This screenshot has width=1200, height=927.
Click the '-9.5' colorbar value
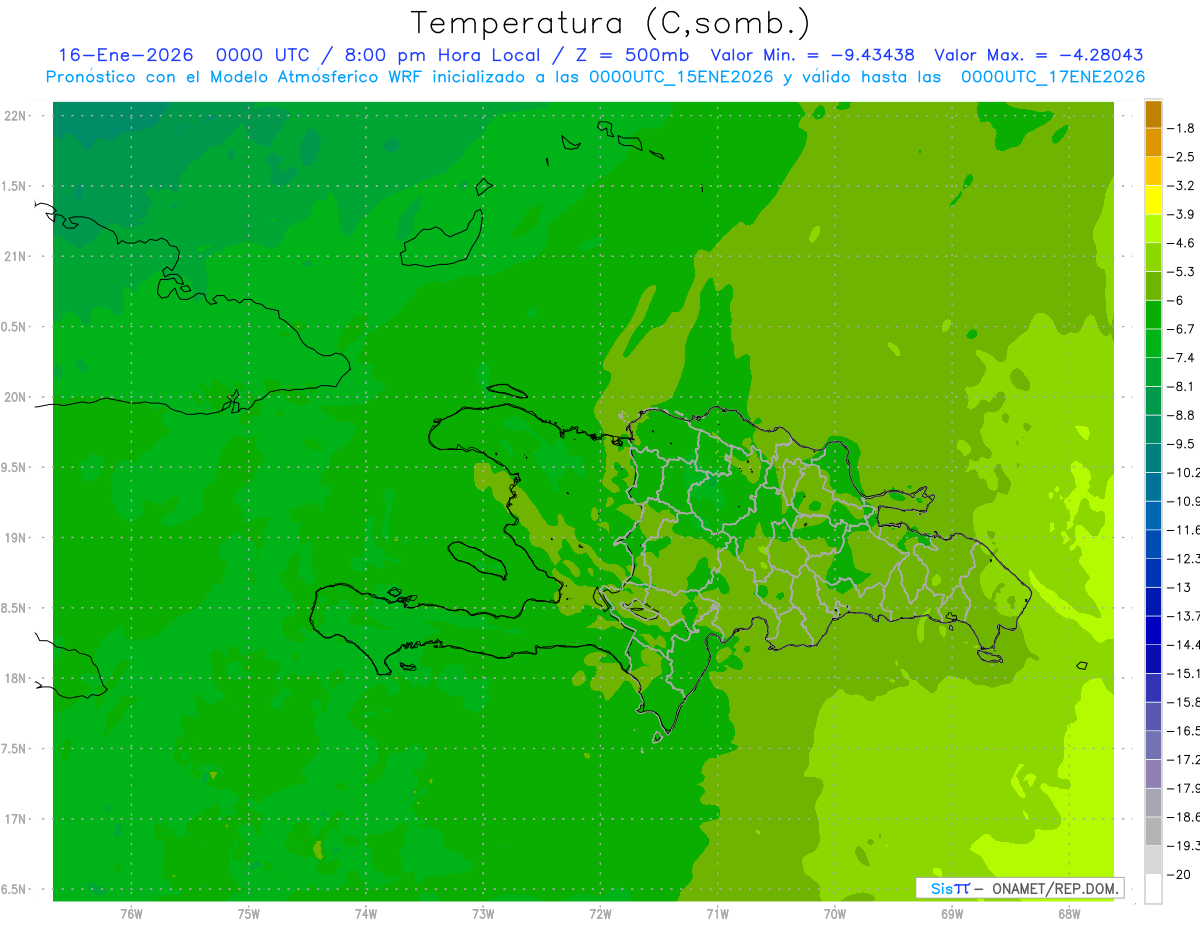click(1182, 443)
